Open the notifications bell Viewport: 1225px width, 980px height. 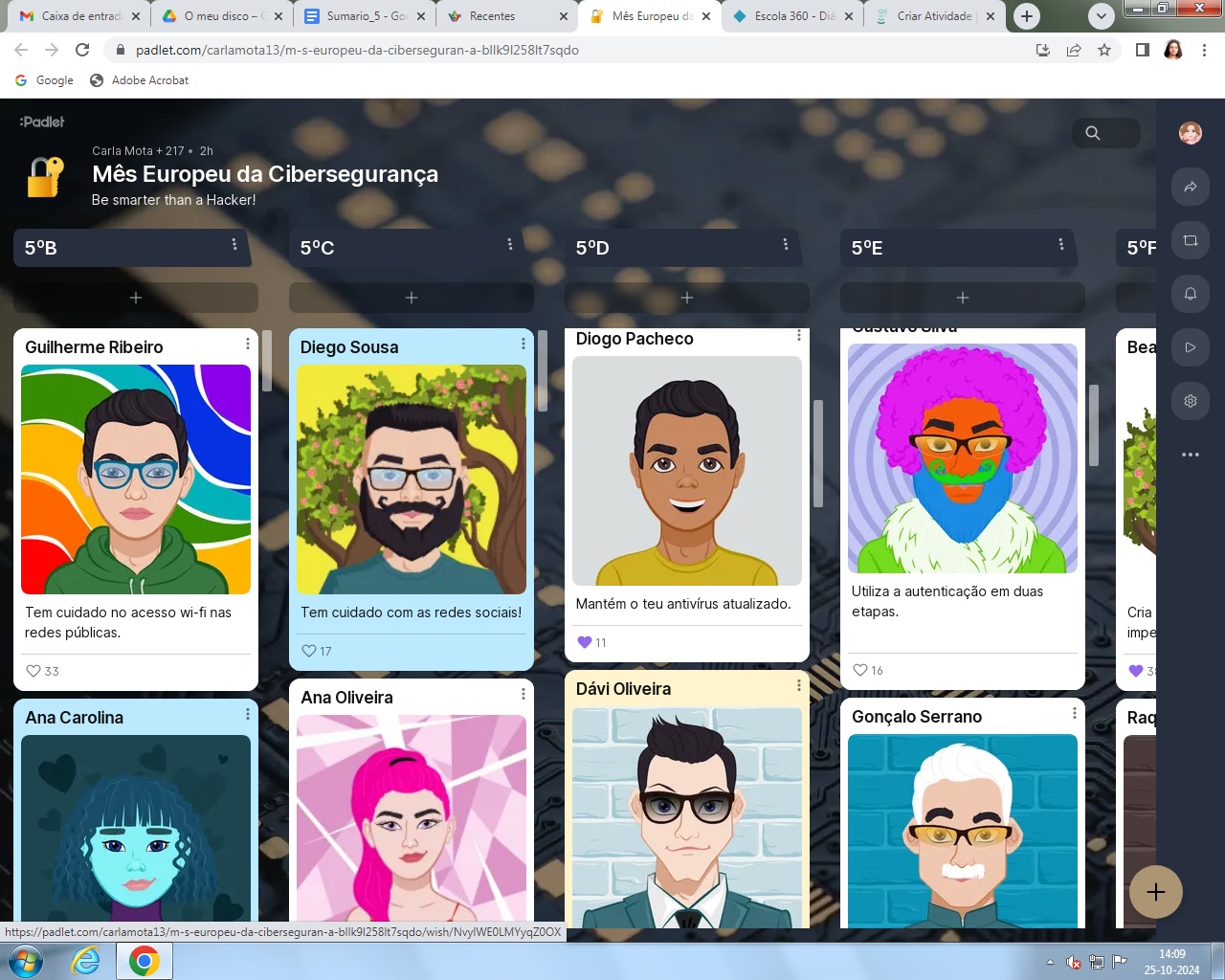point(1191,294)
